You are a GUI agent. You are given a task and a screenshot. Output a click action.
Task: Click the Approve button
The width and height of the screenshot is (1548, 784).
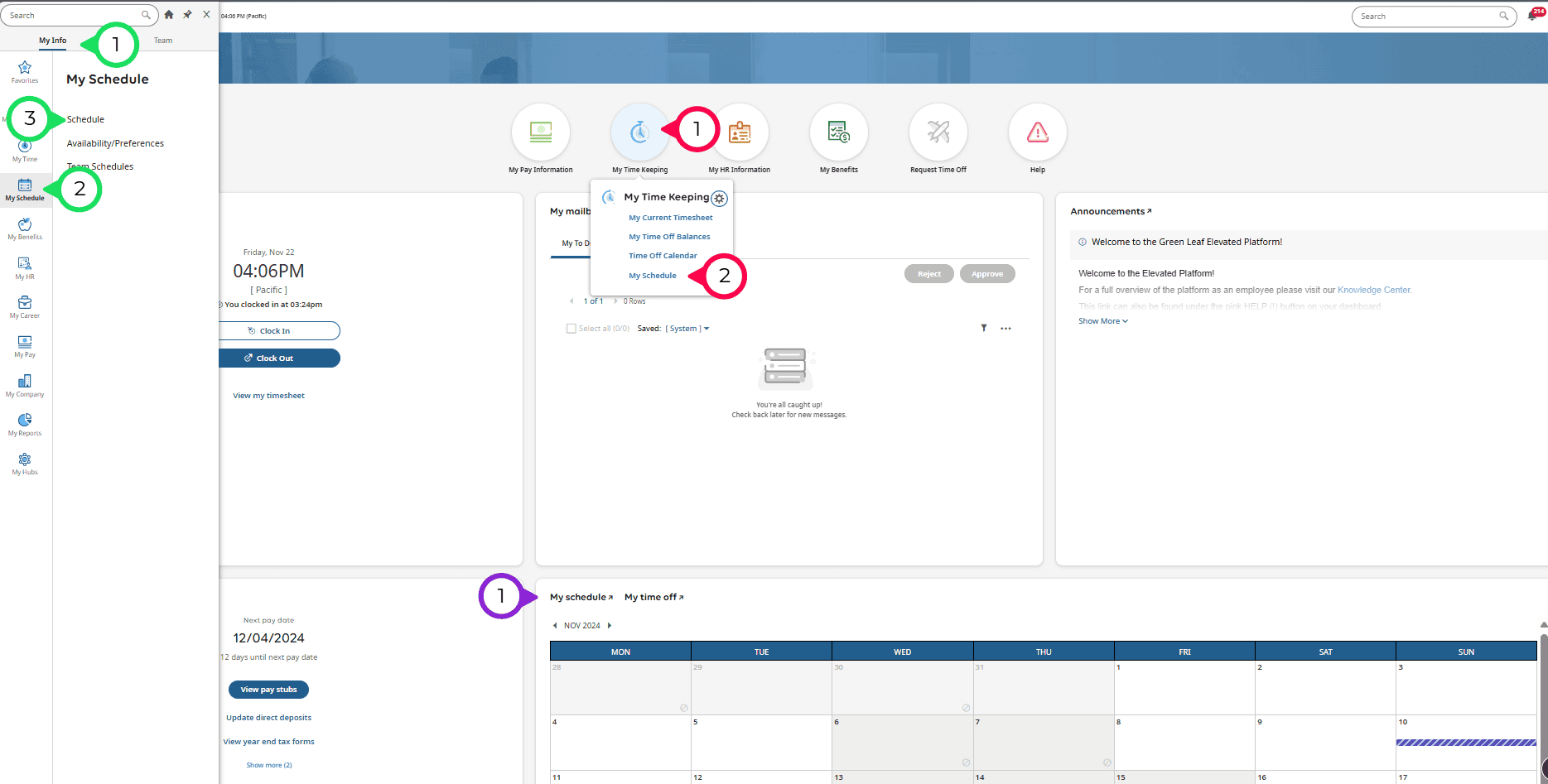pos(987,274)
